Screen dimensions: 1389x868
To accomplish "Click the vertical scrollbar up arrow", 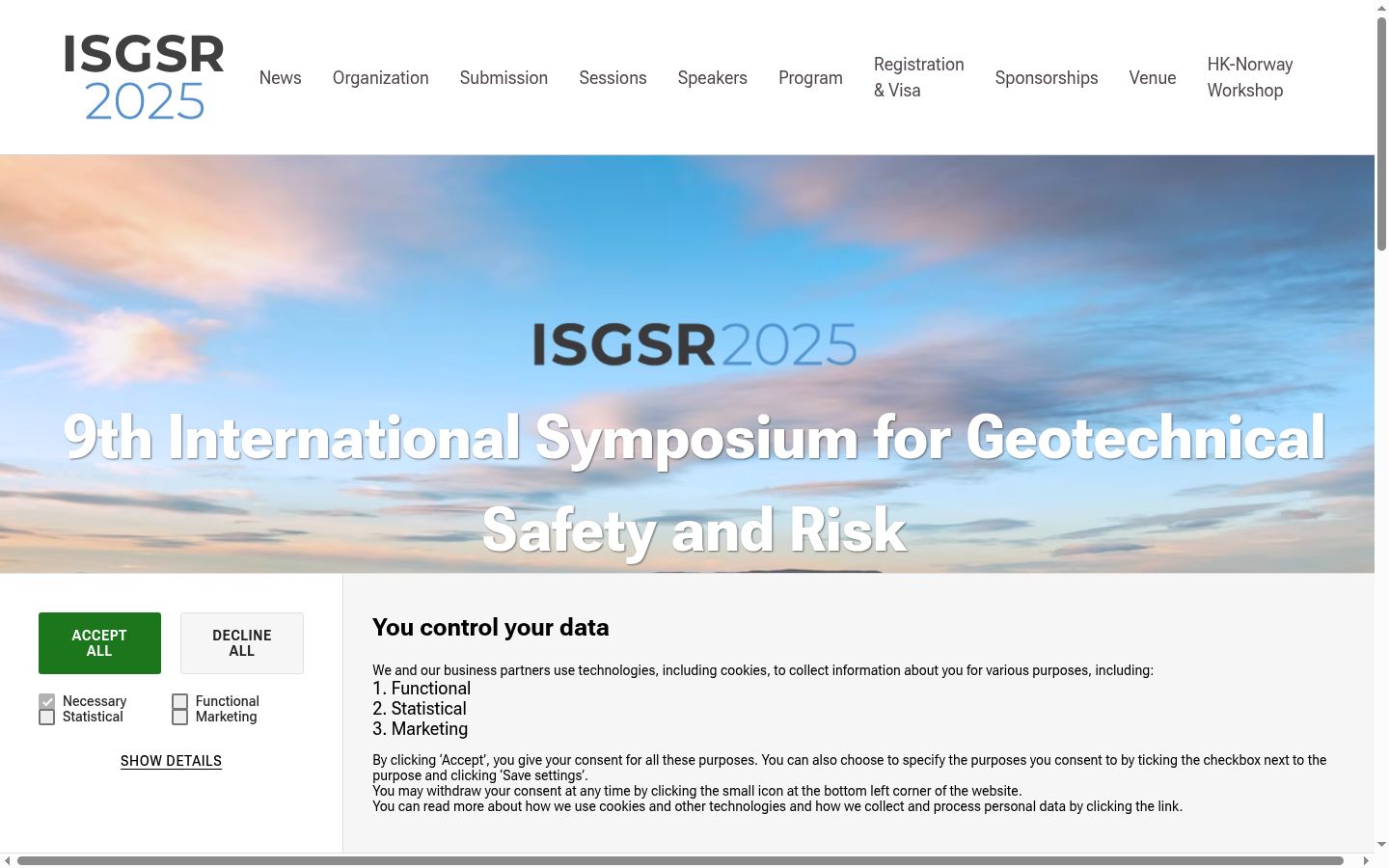I will (x=1381, y=8).
